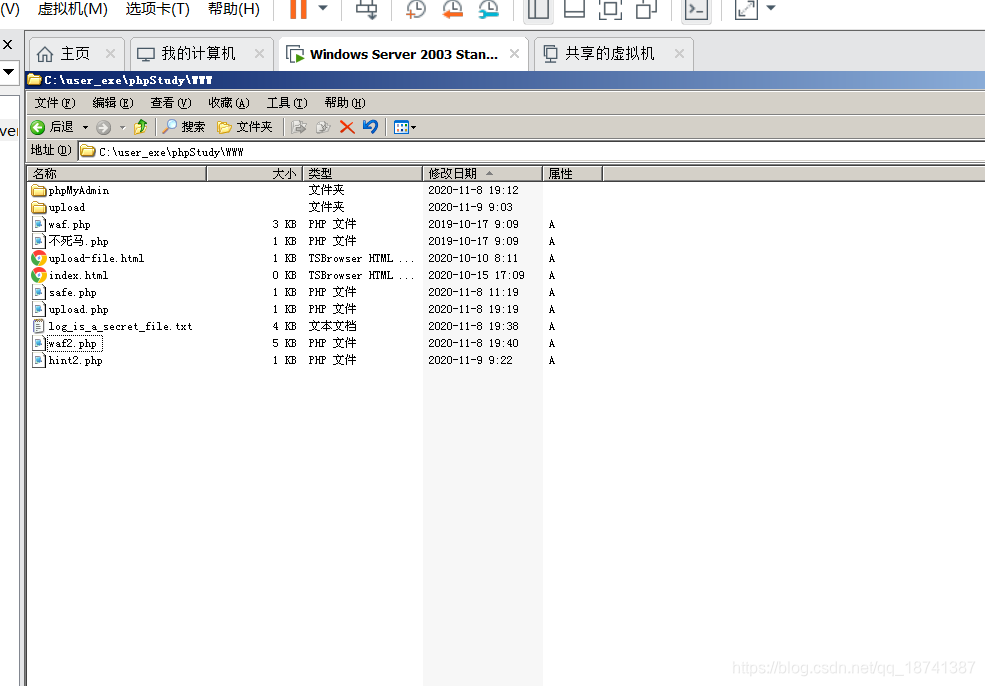
Task: Take a snapshot with the clock-plus icon
Action: [415, 9]
